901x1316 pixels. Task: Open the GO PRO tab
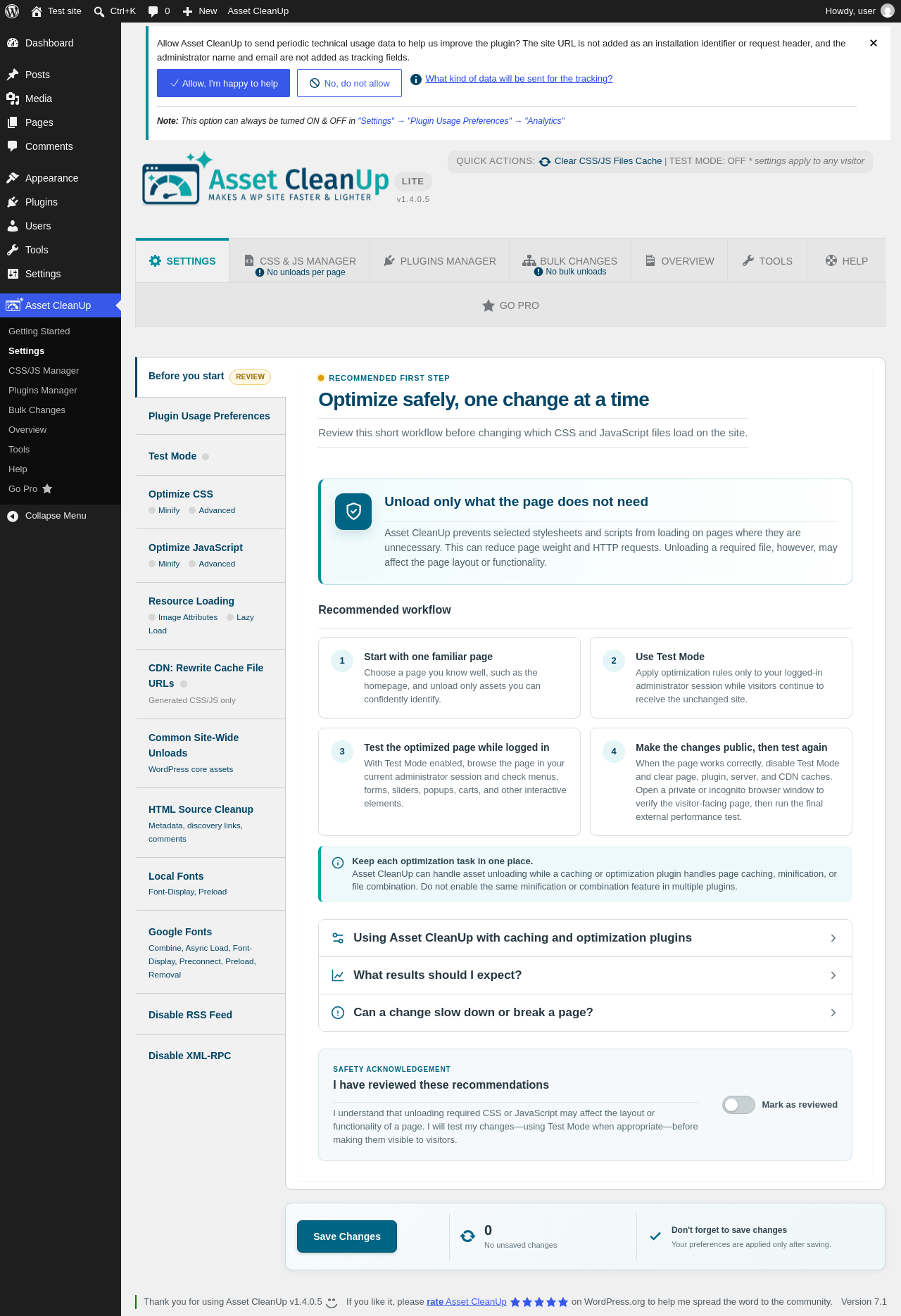[x=510, y=305]
